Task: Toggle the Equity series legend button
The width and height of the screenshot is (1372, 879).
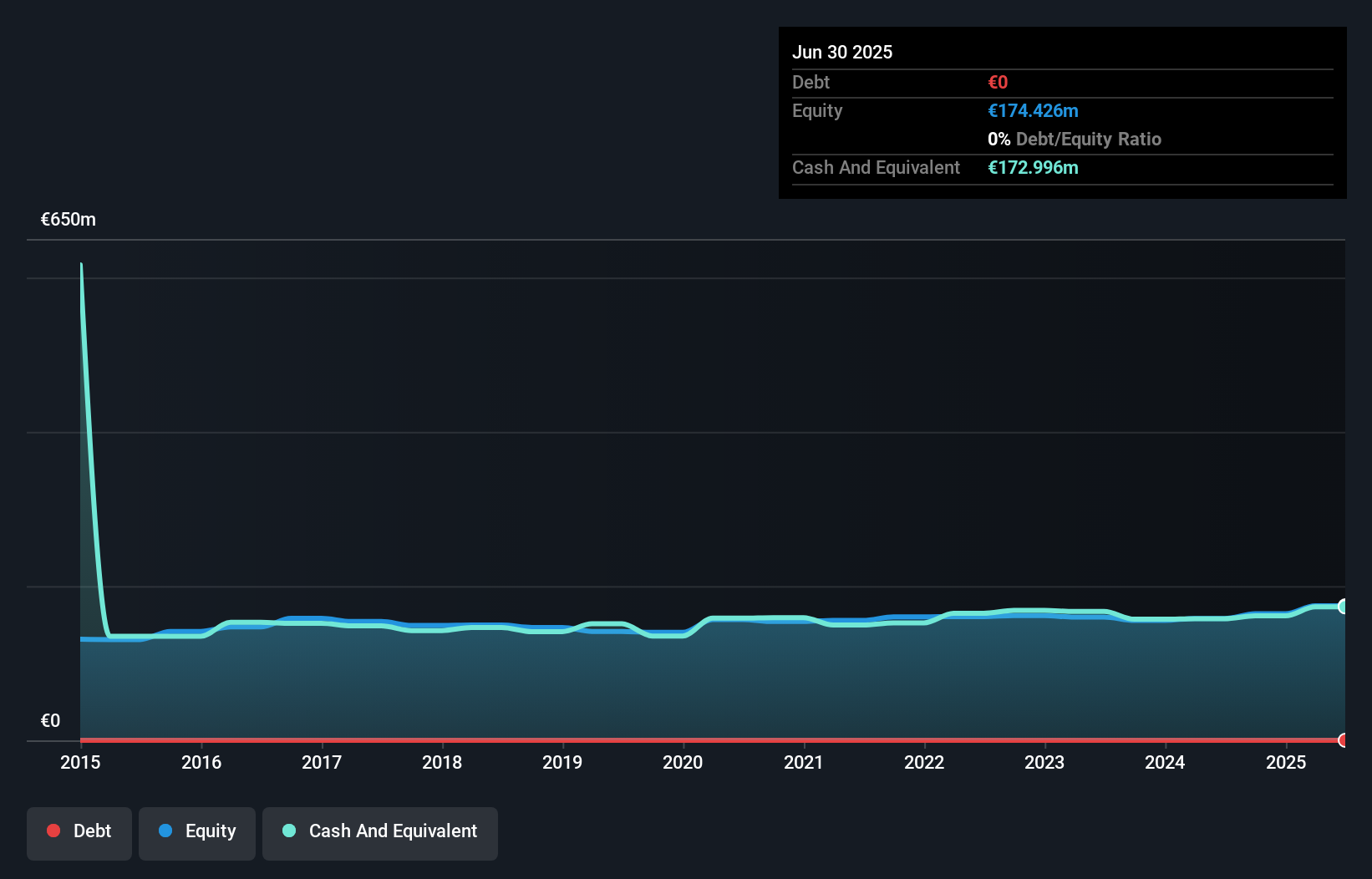Action: (x=197, y=831)
